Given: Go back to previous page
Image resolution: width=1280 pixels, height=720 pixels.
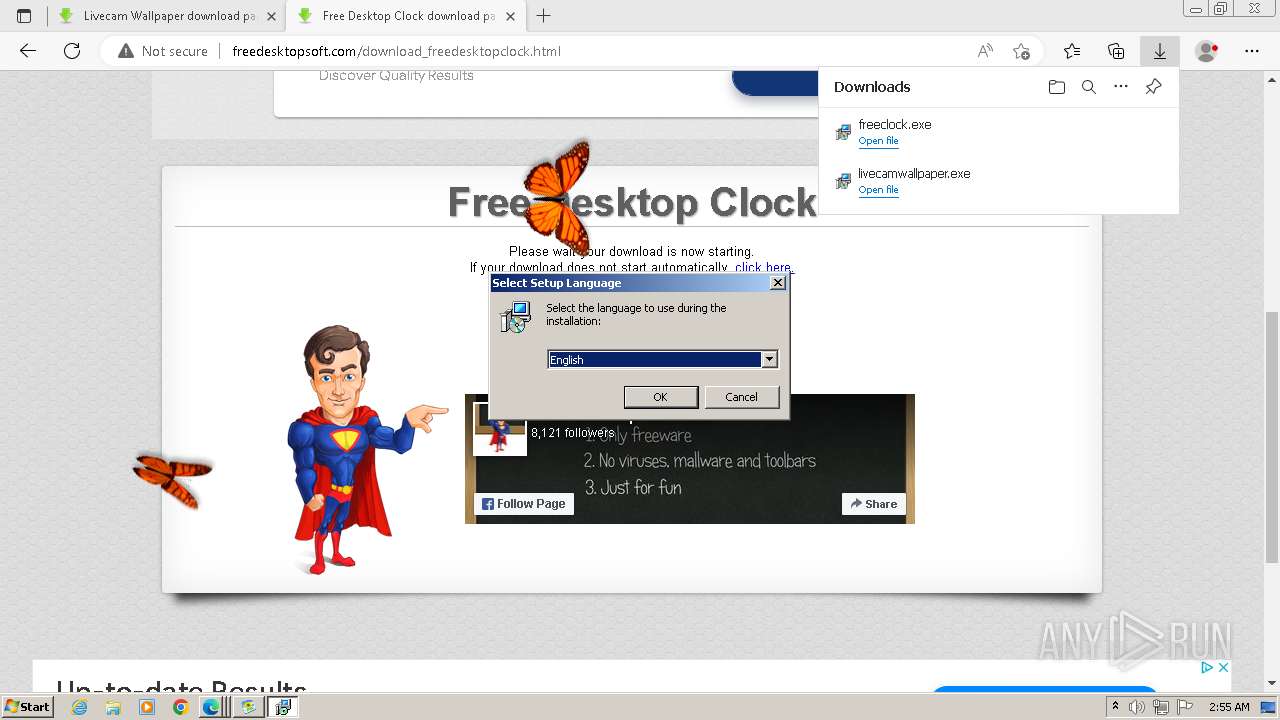Looking at the screenshot, I should coord(28,51).
